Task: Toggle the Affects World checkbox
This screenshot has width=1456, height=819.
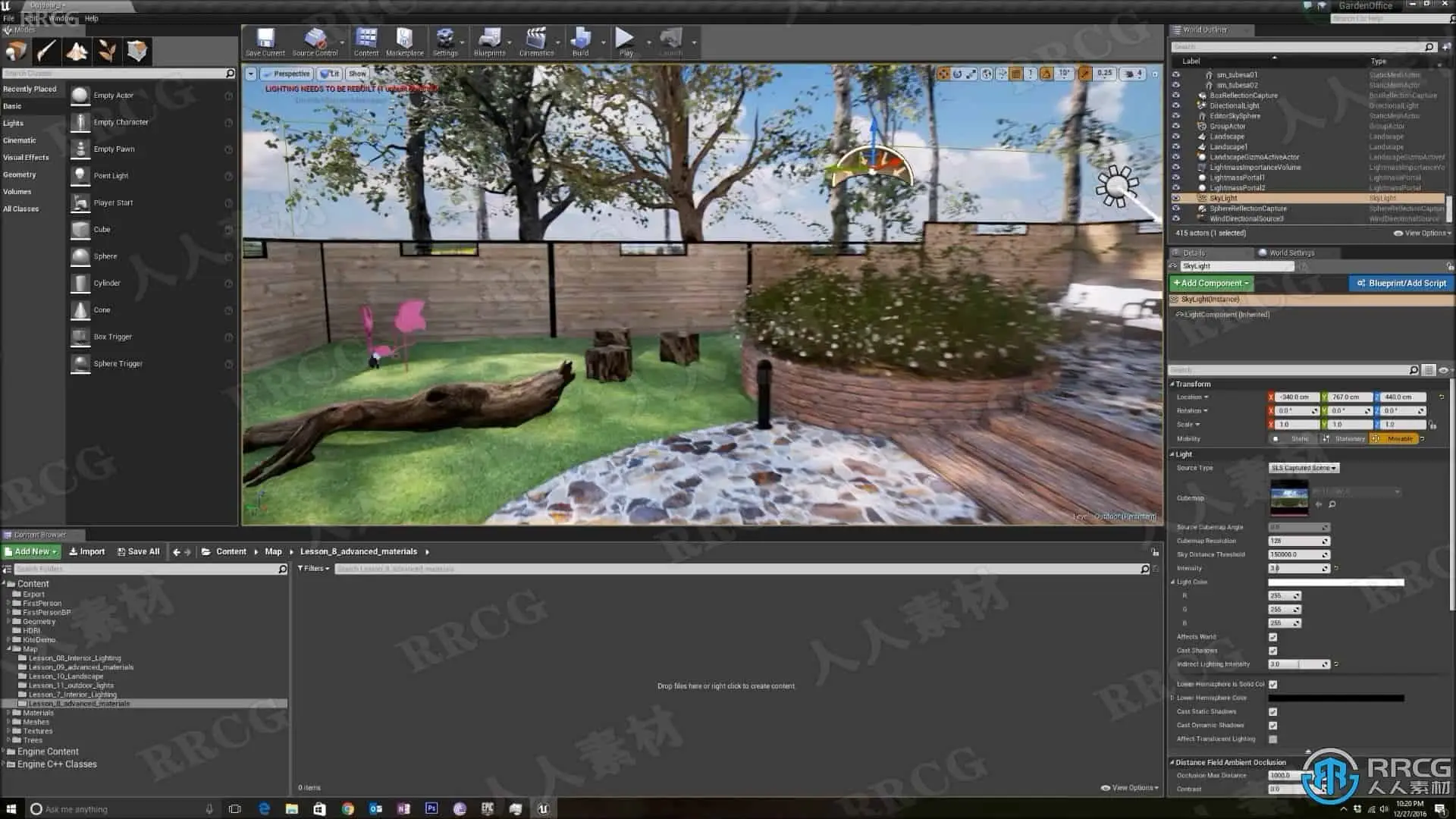Action: coord(1272,637)
